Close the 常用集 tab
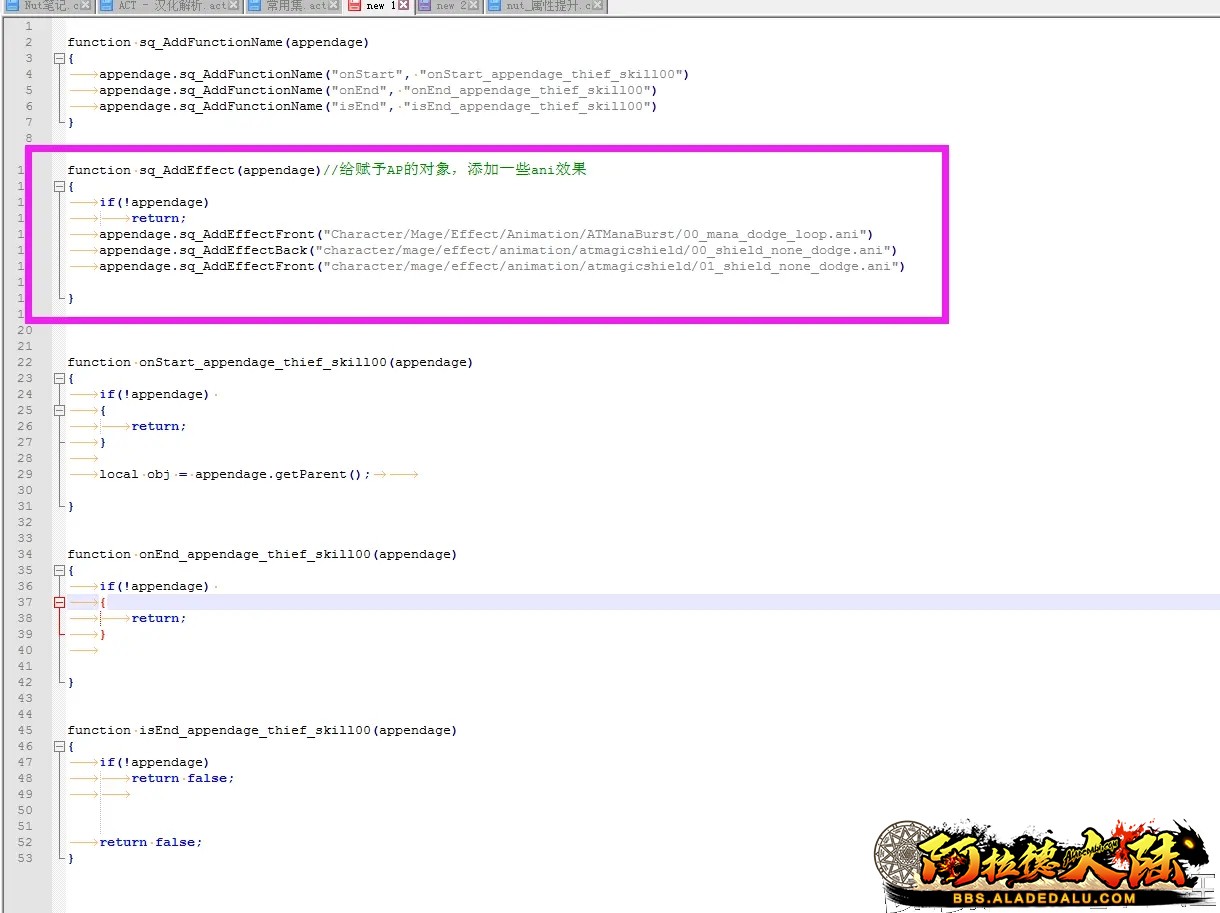The image size is (1220, 913). pyautogui.click(x=335, y=6)
